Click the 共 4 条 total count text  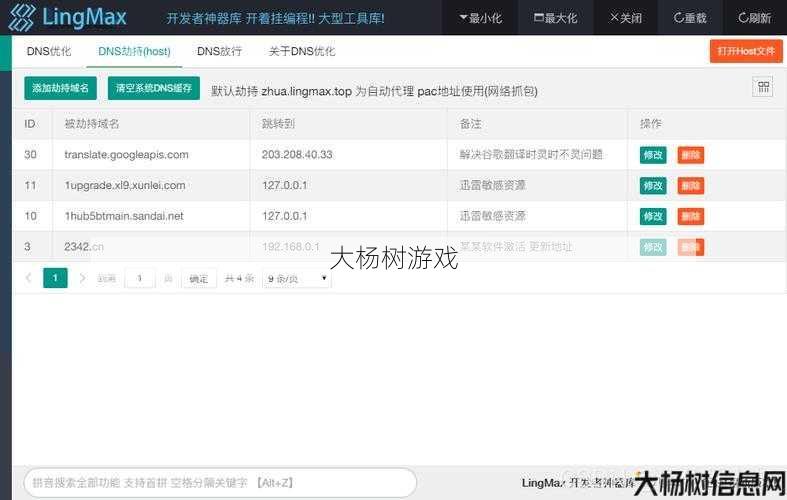tap(239, 279)
